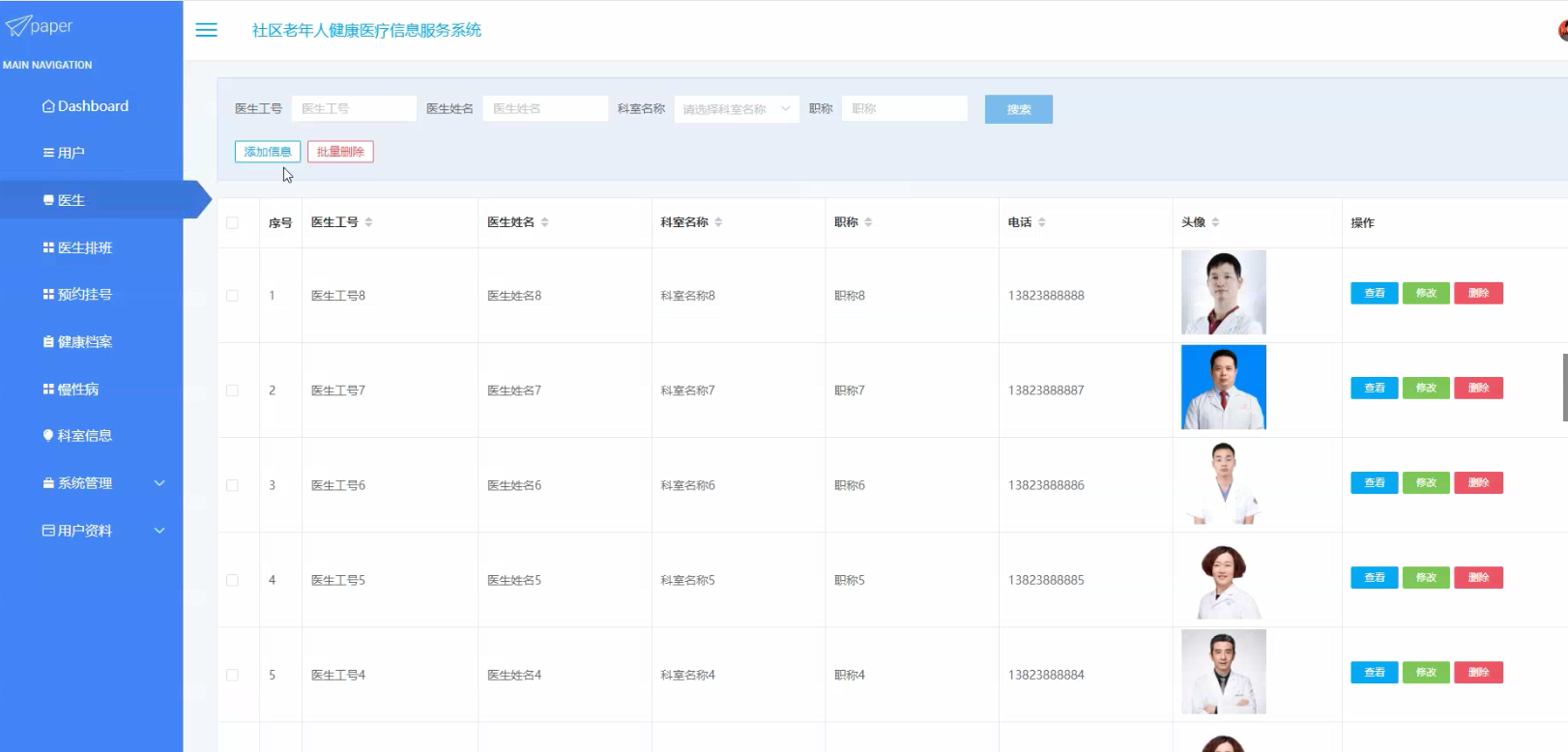Viewport: 1568px width, 752px height.
Task: Go to 预约挂号 menu item
Action: coord(91,294)
